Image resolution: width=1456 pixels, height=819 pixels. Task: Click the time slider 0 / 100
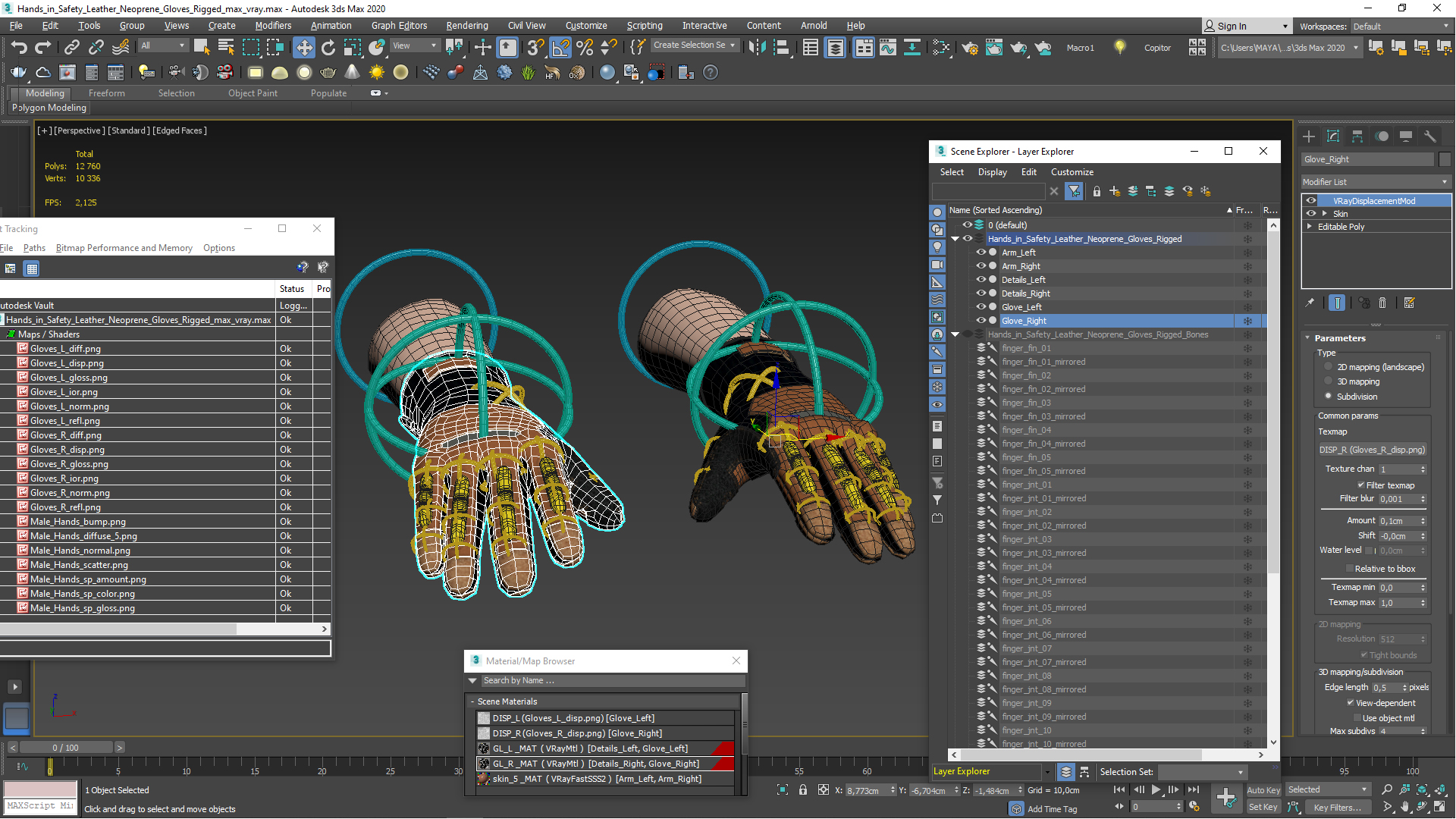[x=66, y=748]
